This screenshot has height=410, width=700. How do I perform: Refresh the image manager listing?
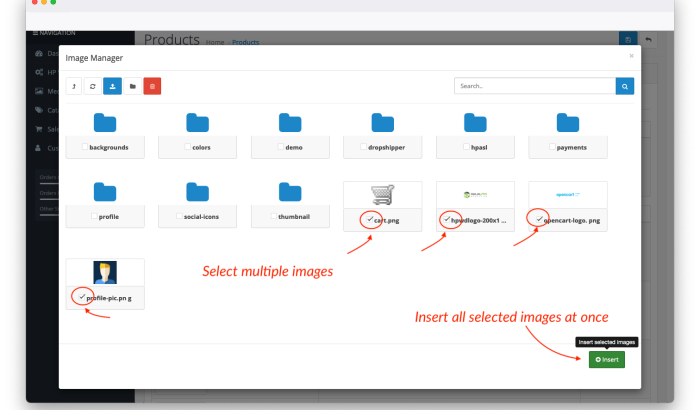[x=93, y=86]
